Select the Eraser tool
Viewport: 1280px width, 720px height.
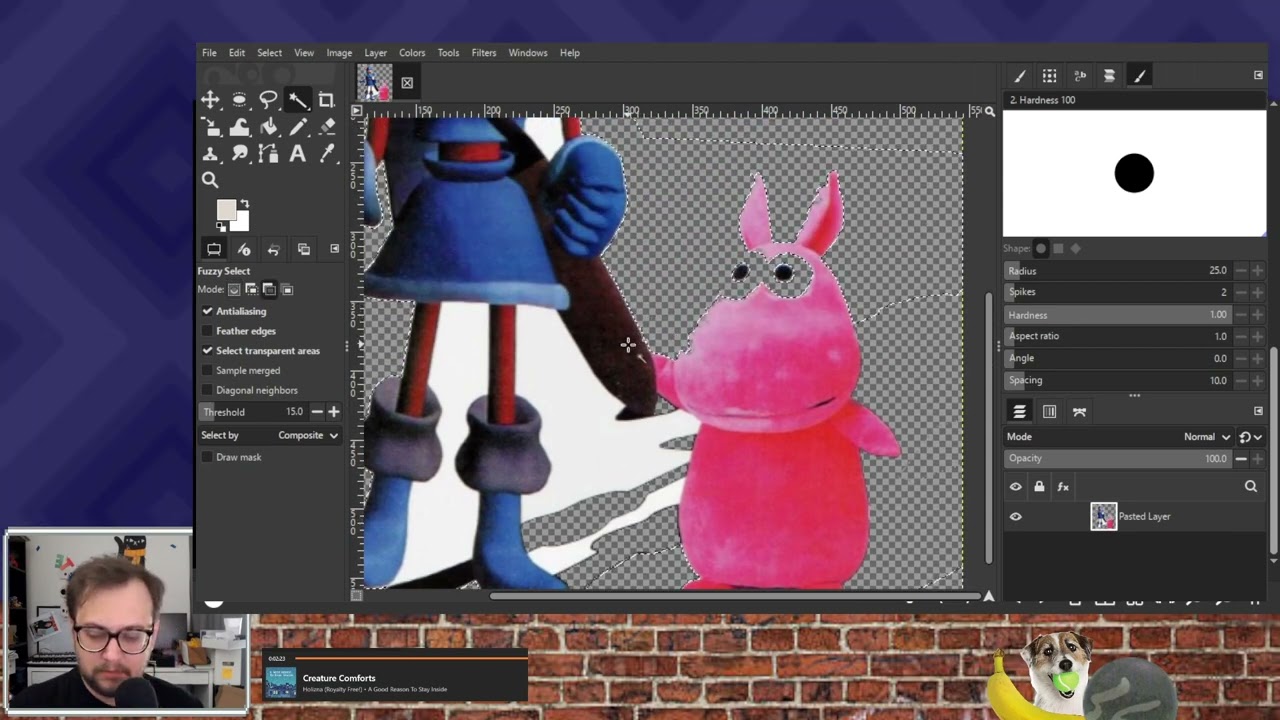(326, 127)
